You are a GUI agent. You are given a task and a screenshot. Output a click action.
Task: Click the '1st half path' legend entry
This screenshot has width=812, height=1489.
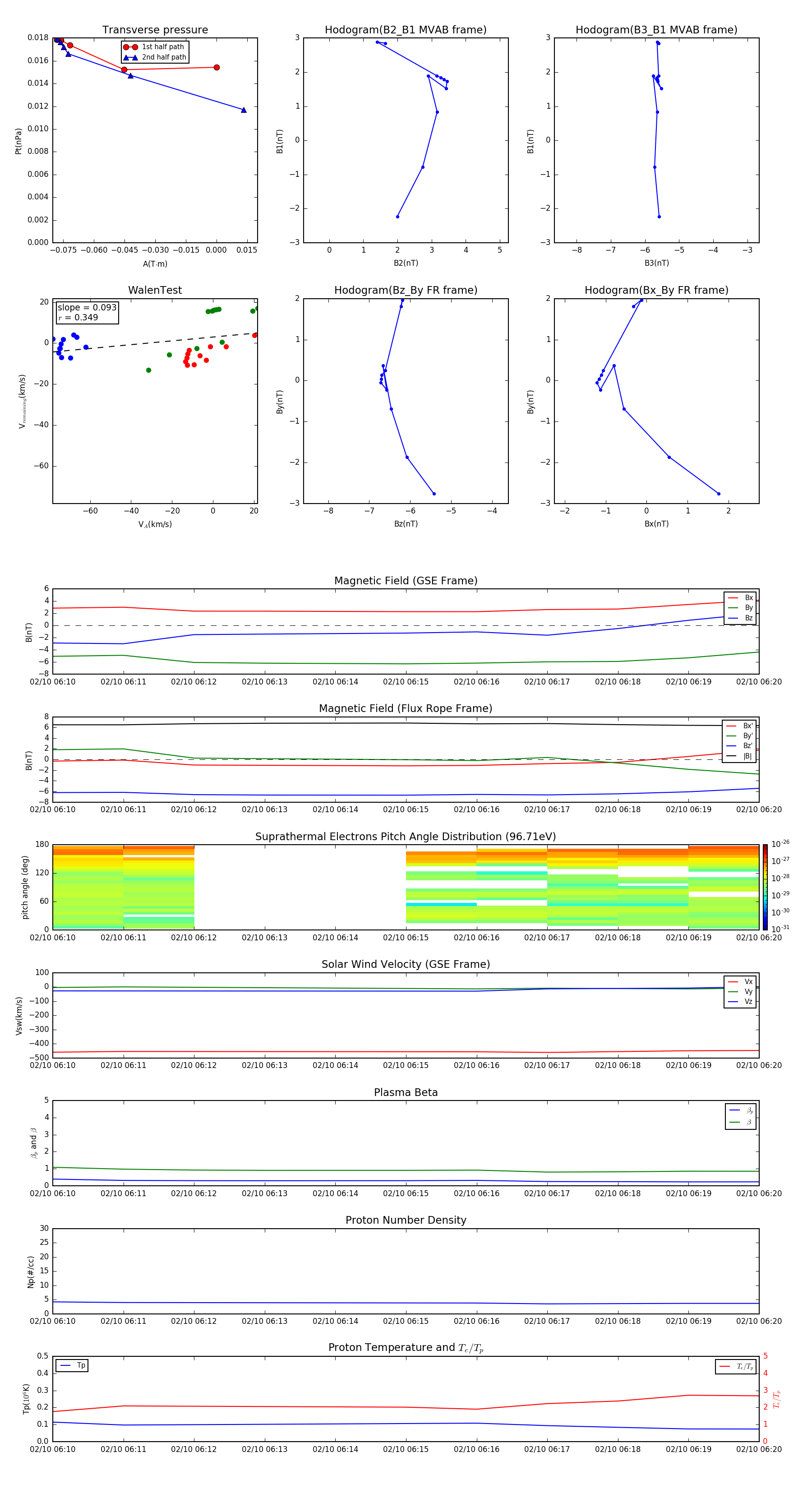(x=154, y=47)
